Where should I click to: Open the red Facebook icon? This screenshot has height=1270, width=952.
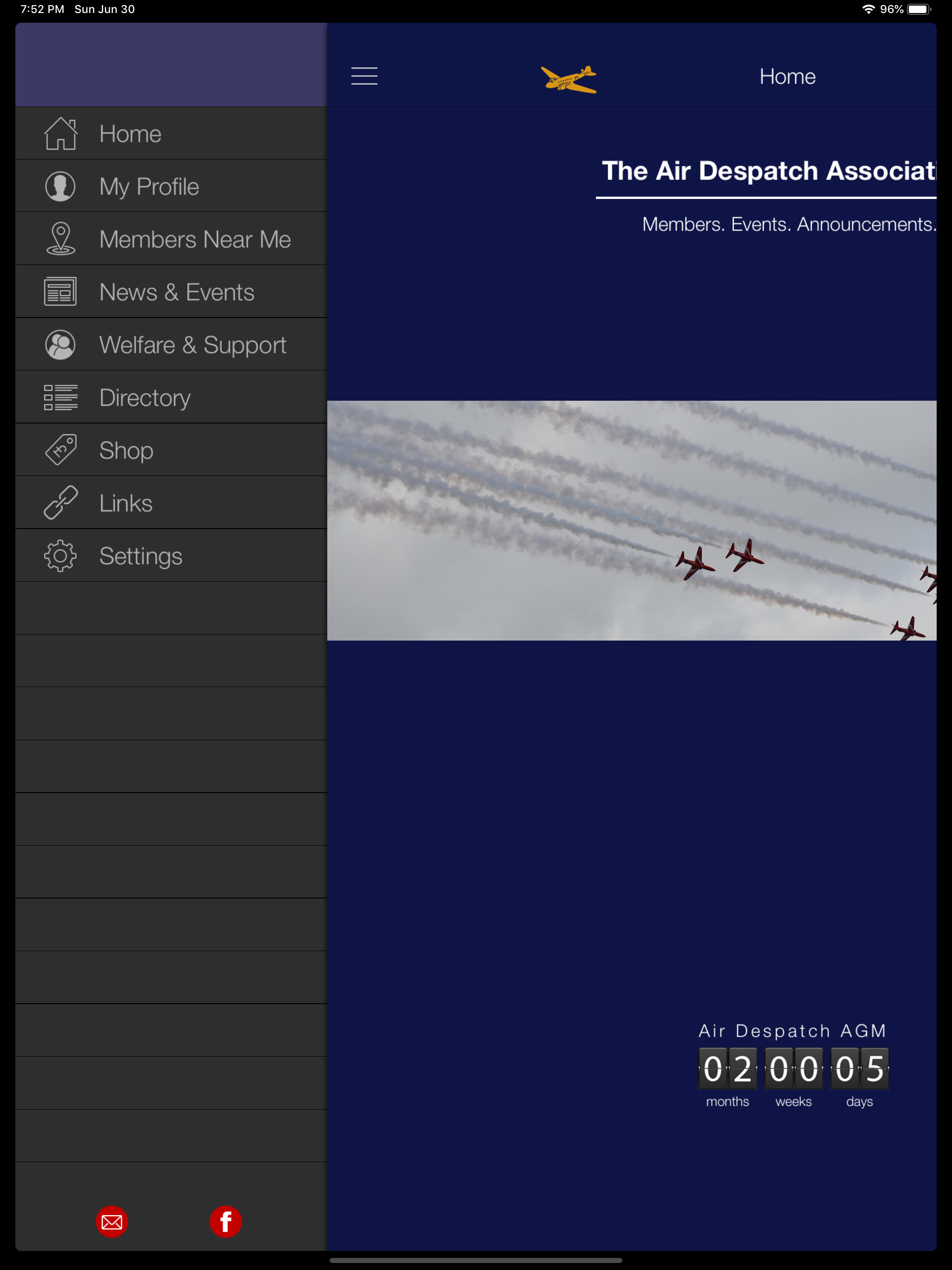225,1221
